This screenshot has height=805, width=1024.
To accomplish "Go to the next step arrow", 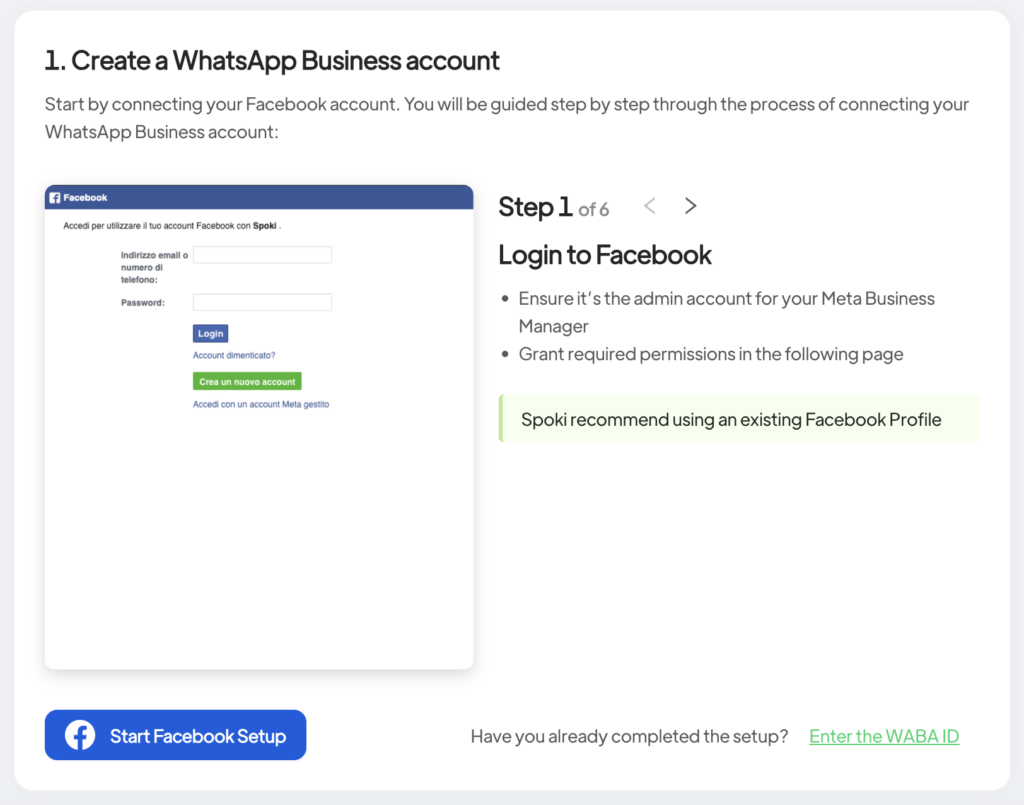I will click(690, 206).
